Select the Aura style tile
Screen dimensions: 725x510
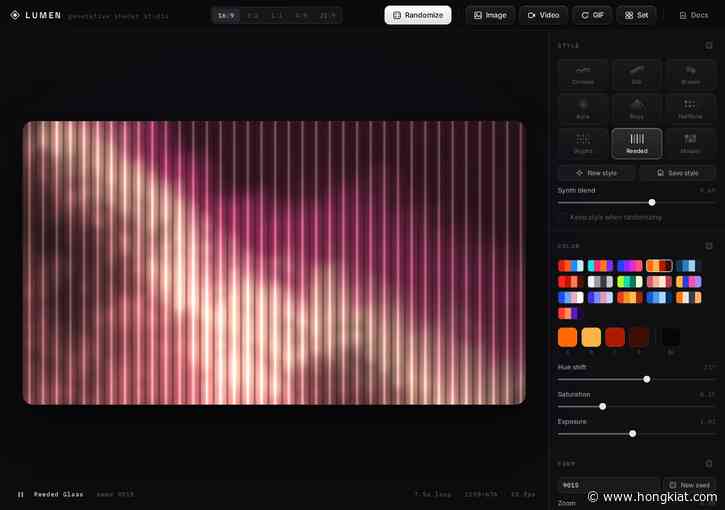pos(583,109)
